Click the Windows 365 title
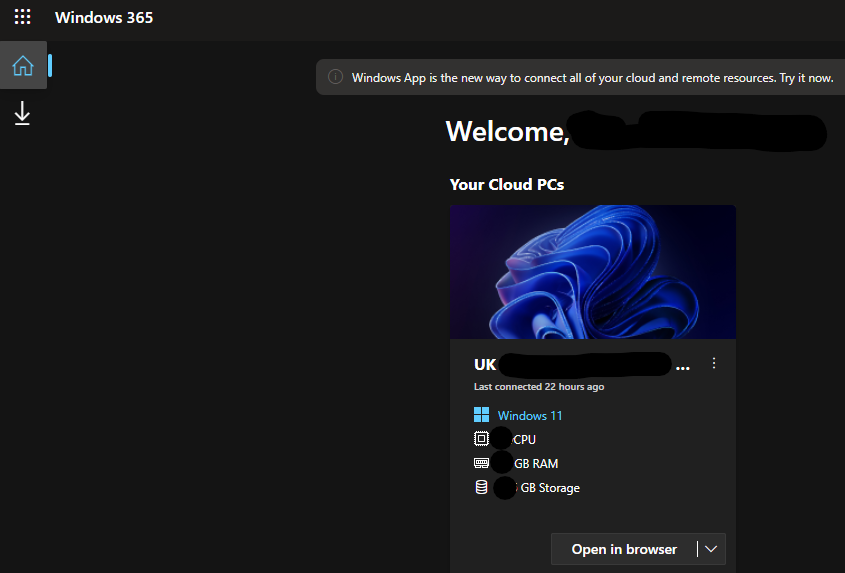The width and height of the screenshot is (845, 573). (104, 17)
